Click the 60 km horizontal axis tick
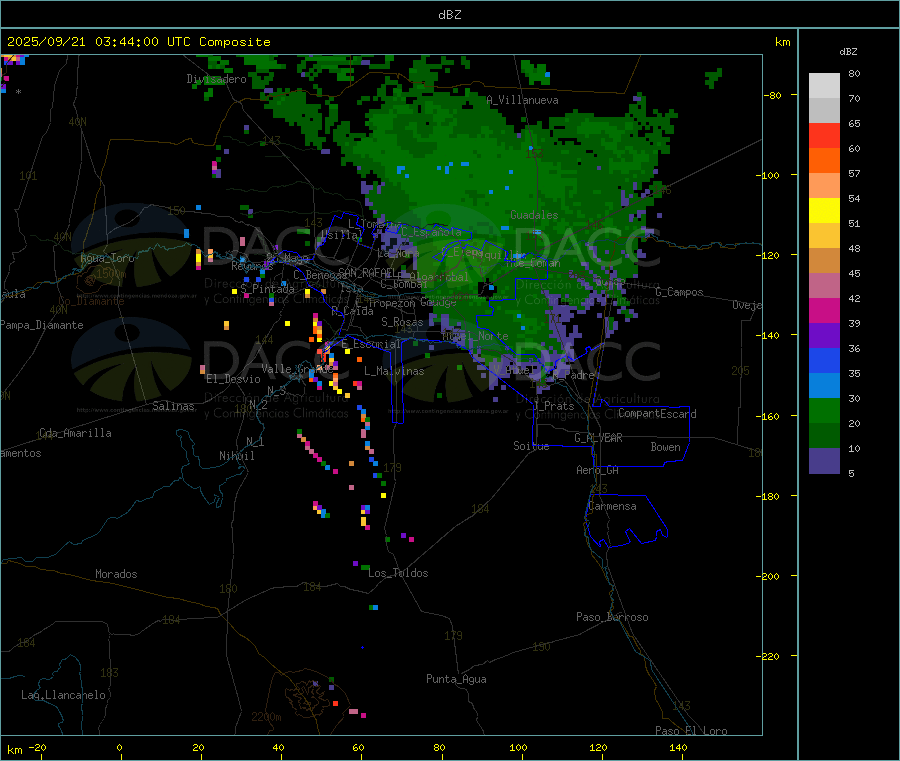The width and height of the screenshot is (900, 761). tap(358, 747)
